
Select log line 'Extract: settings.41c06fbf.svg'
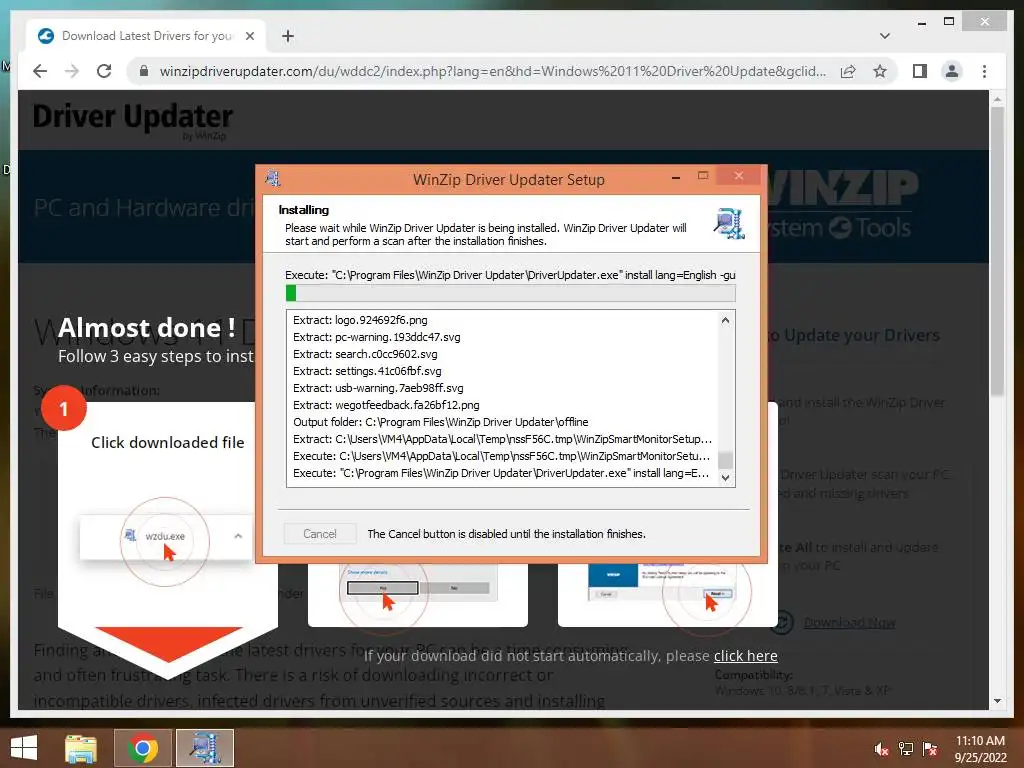(367, 371)
